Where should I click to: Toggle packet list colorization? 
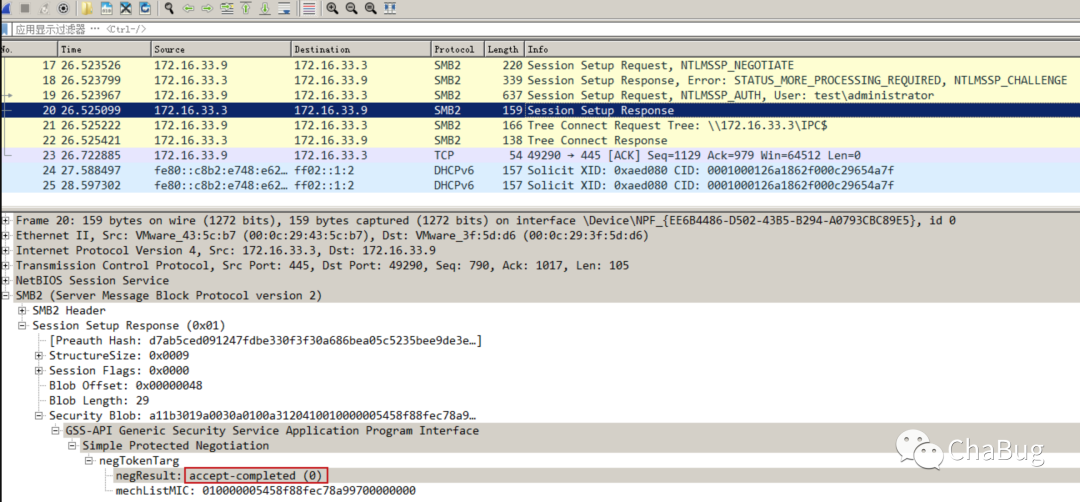coord(309,8)
